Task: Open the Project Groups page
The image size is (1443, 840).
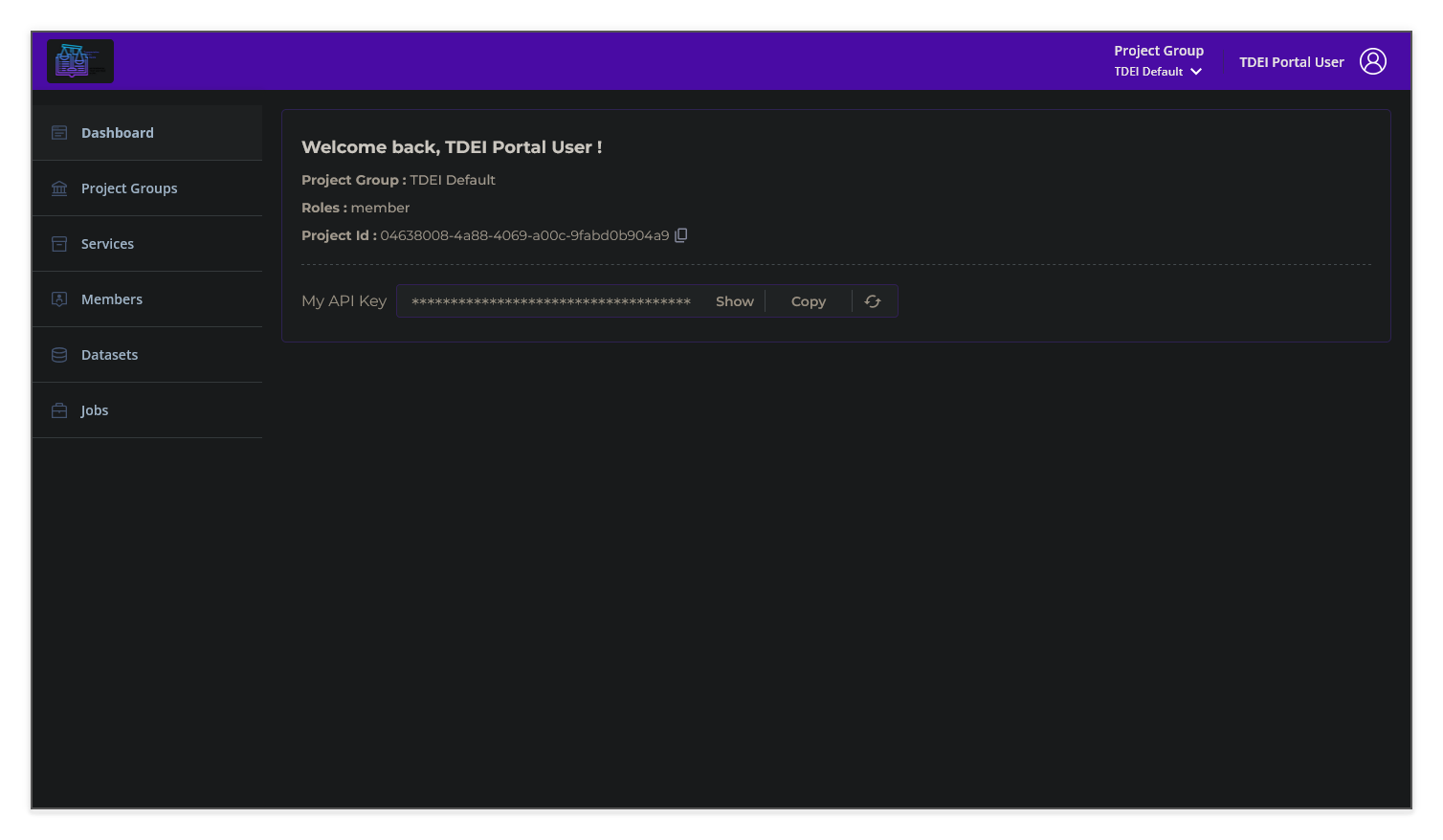Action: (129, 188)
